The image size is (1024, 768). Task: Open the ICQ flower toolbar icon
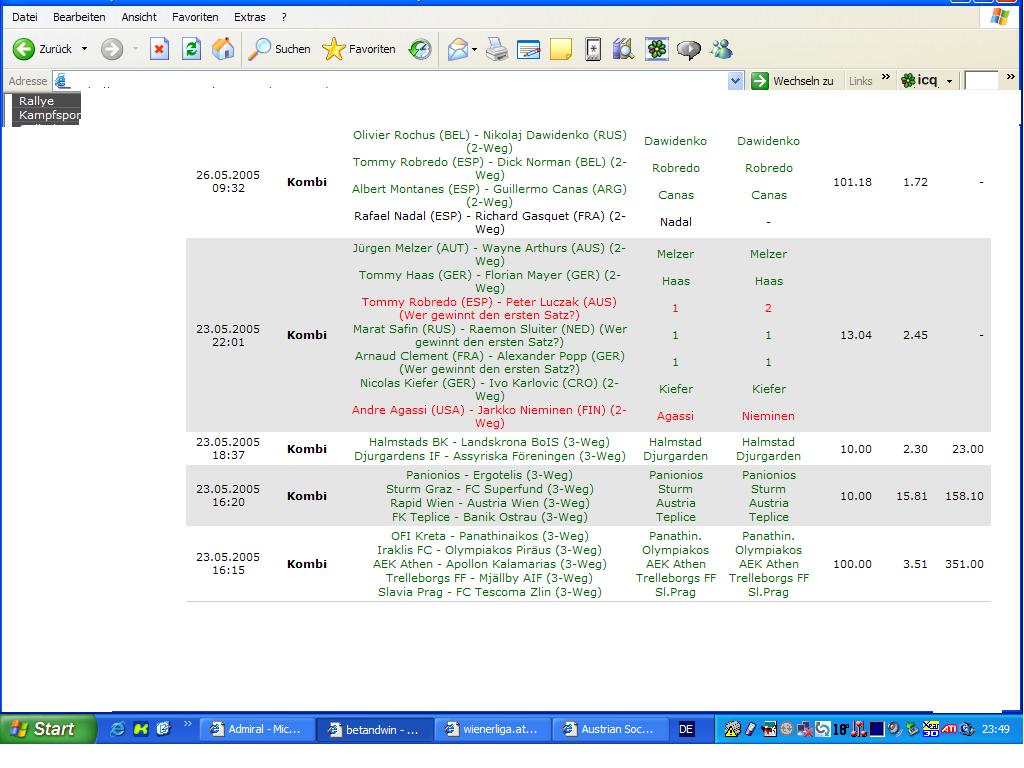[656, 49]
